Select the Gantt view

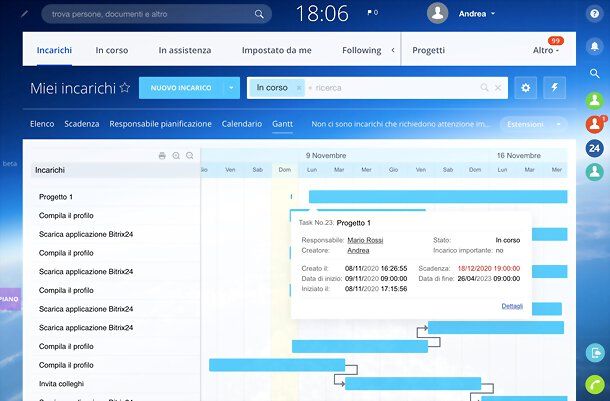click(x=282, y=124)
